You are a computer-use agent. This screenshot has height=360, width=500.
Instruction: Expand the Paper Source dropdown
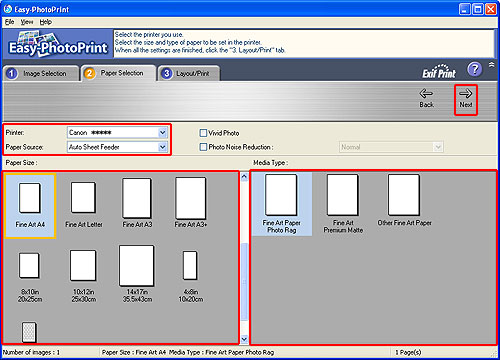pyautogui.click(x=162, y=147)
